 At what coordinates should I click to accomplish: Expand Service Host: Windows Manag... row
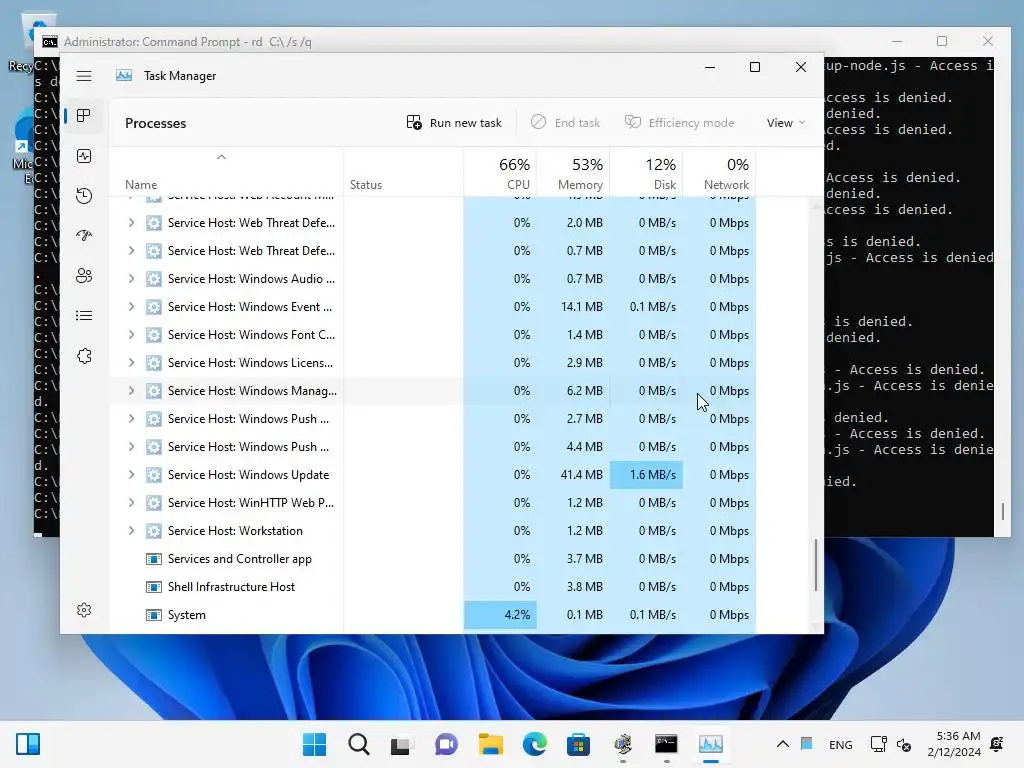point(131,391)
